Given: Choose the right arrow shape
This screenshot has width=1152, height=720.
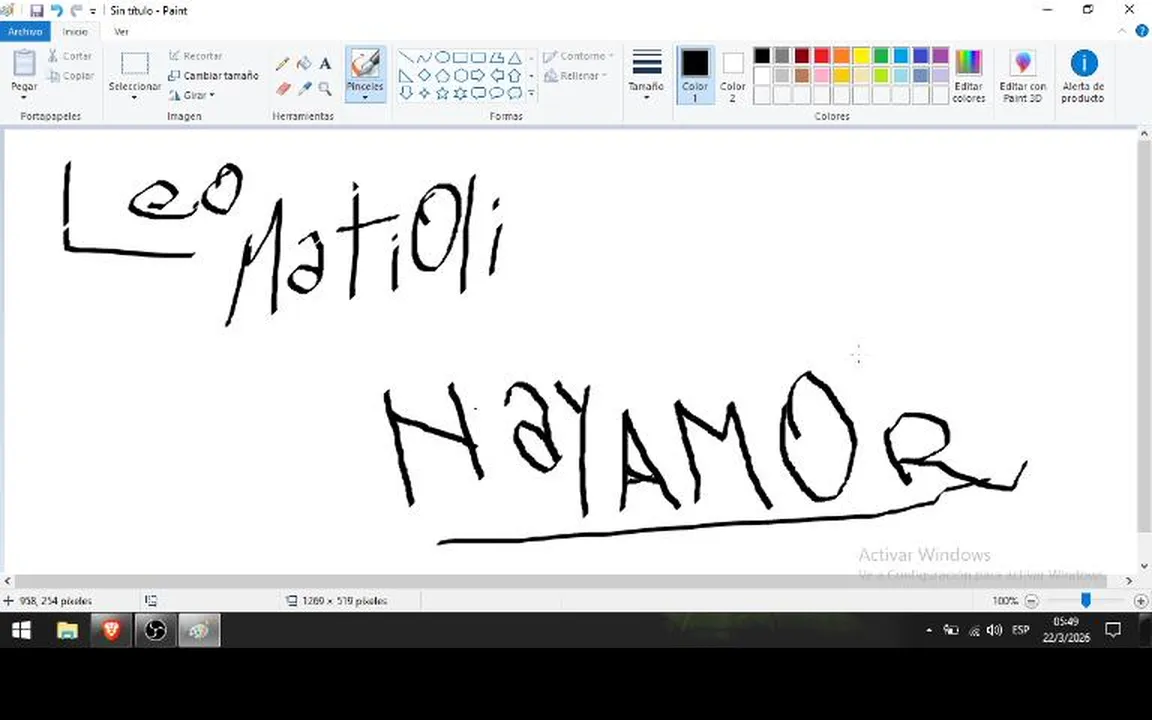Looking at the screenshot, I should [x=478, y=75].
